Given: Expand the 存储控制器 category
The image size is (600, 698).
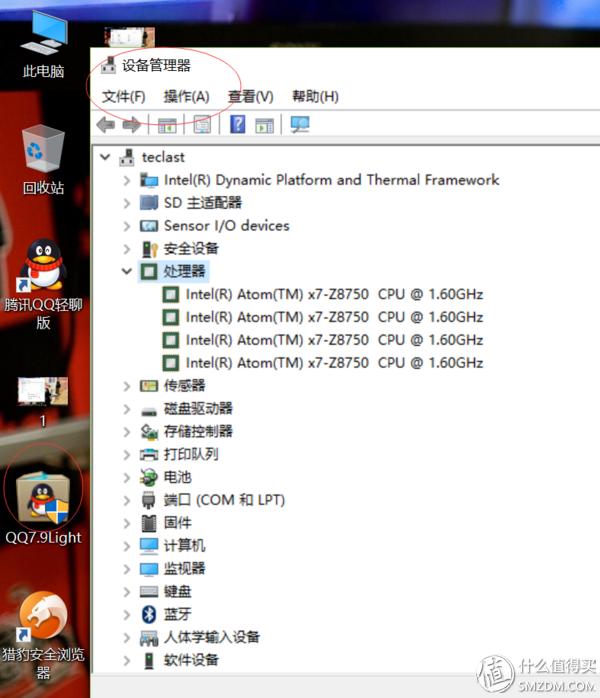Looking at the screenshot, I should 127,432.
